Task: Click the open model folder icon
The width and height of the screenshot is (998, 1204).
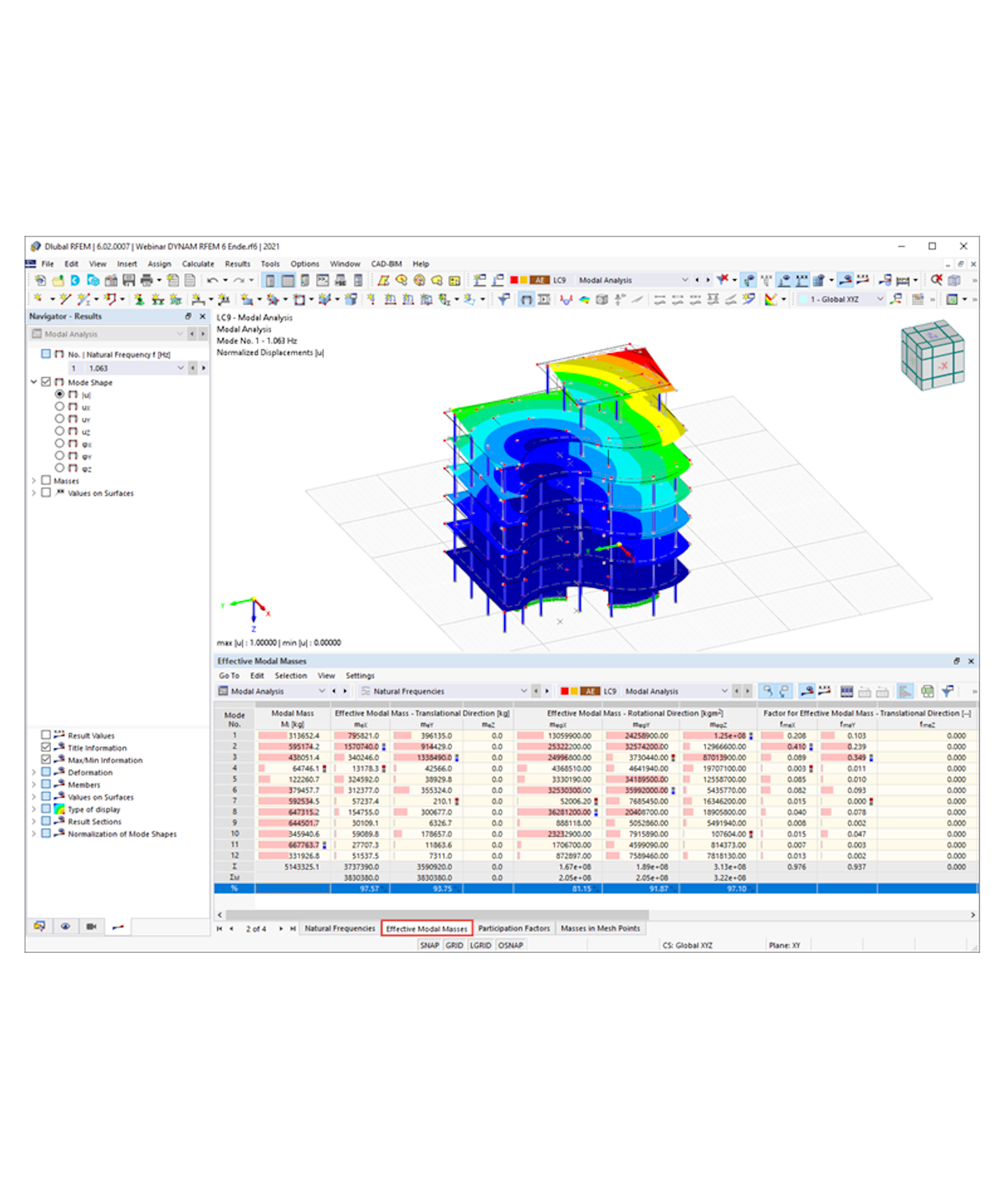Action: (x=58, y=280)
